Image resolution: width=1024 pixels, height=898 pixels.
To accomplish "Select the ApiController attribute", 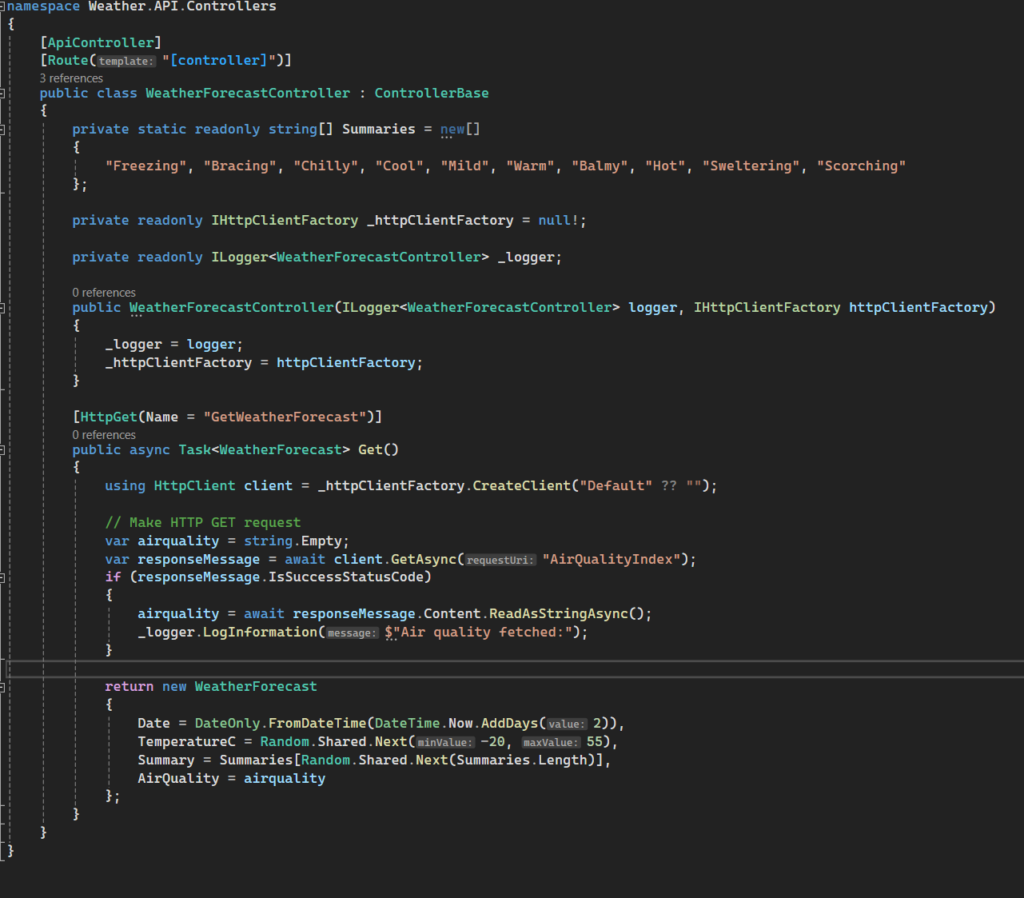I will 100,42.
